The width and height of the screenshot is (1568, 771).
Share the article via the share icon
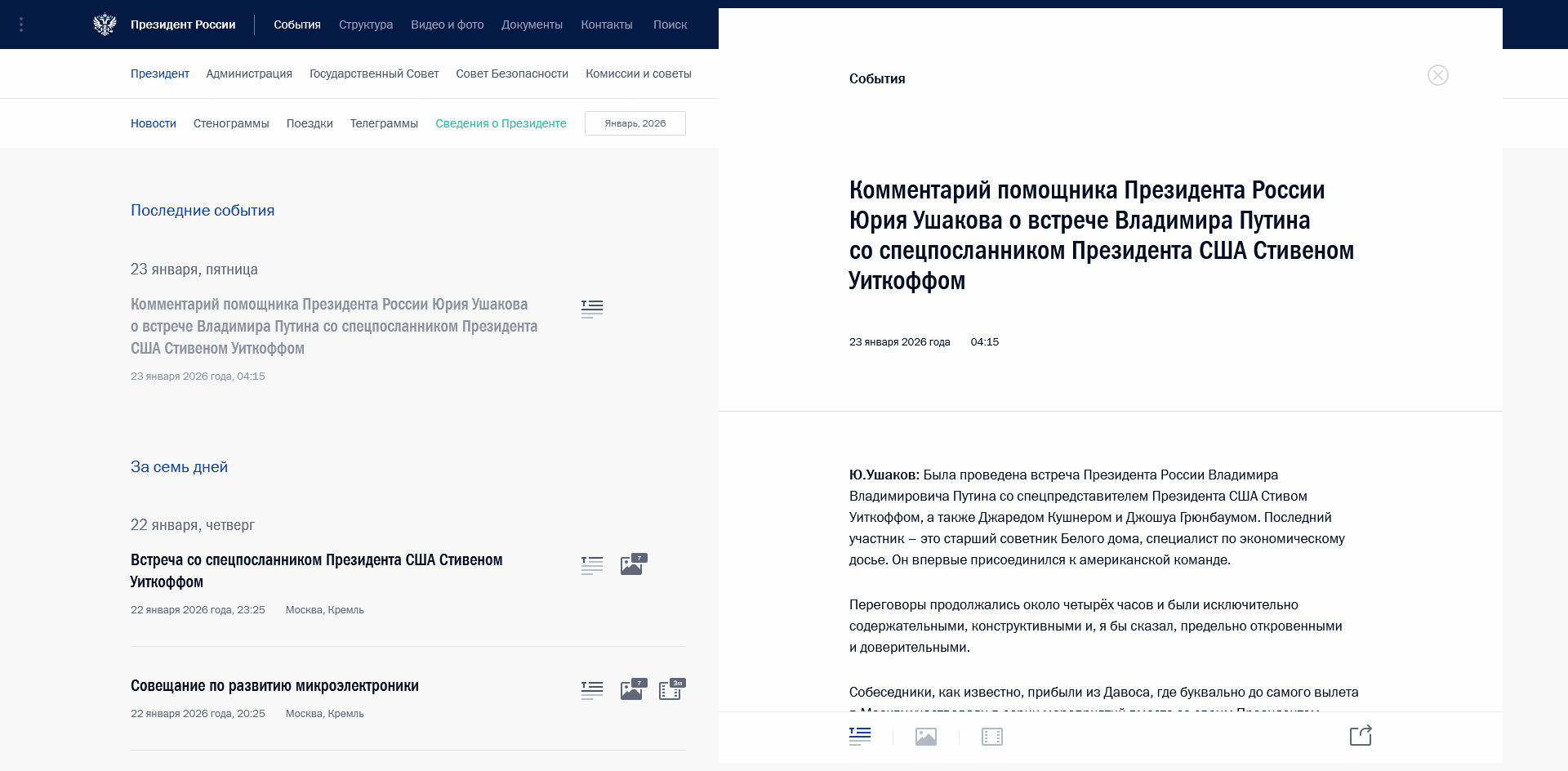click(x=1361, y=735)
